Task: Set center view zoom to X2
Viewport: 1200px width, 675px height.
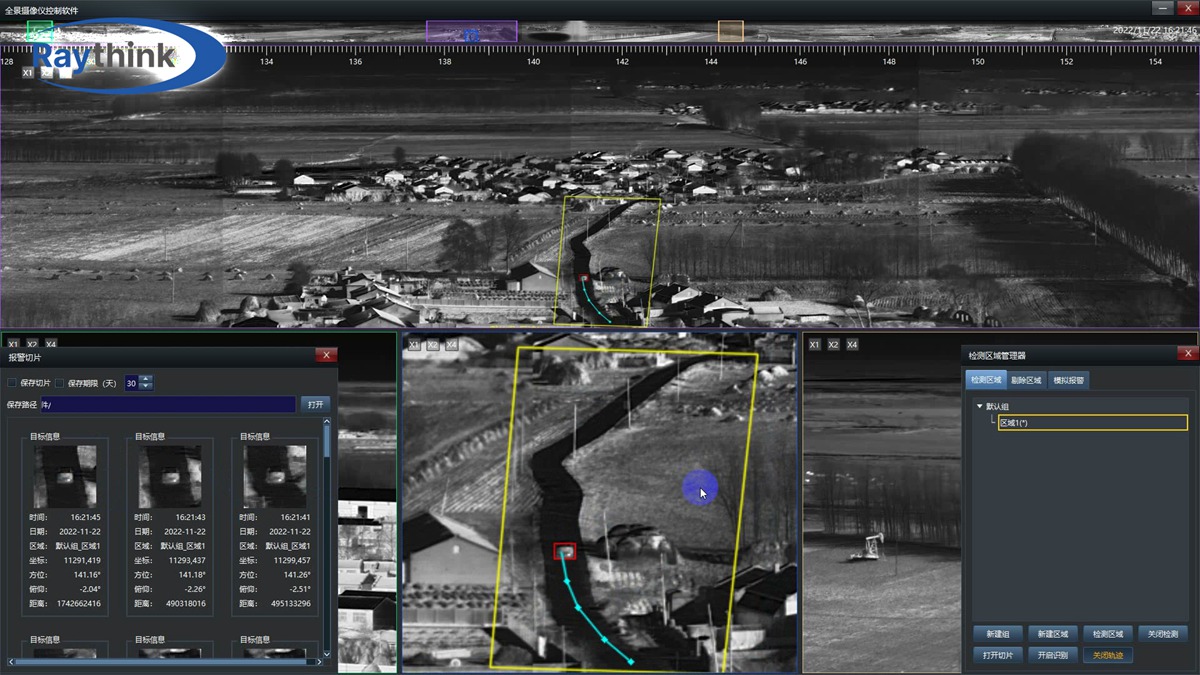Action: 433,345
